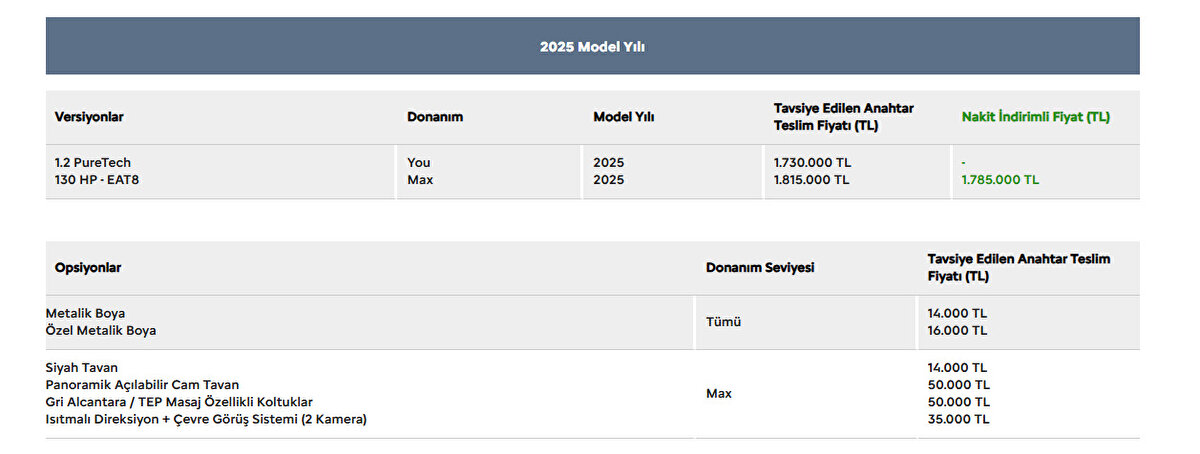Click the green Nakit İndirimli Fiyat header
Viewport: 1200px width, 454px height.
tap(1035, 117)
